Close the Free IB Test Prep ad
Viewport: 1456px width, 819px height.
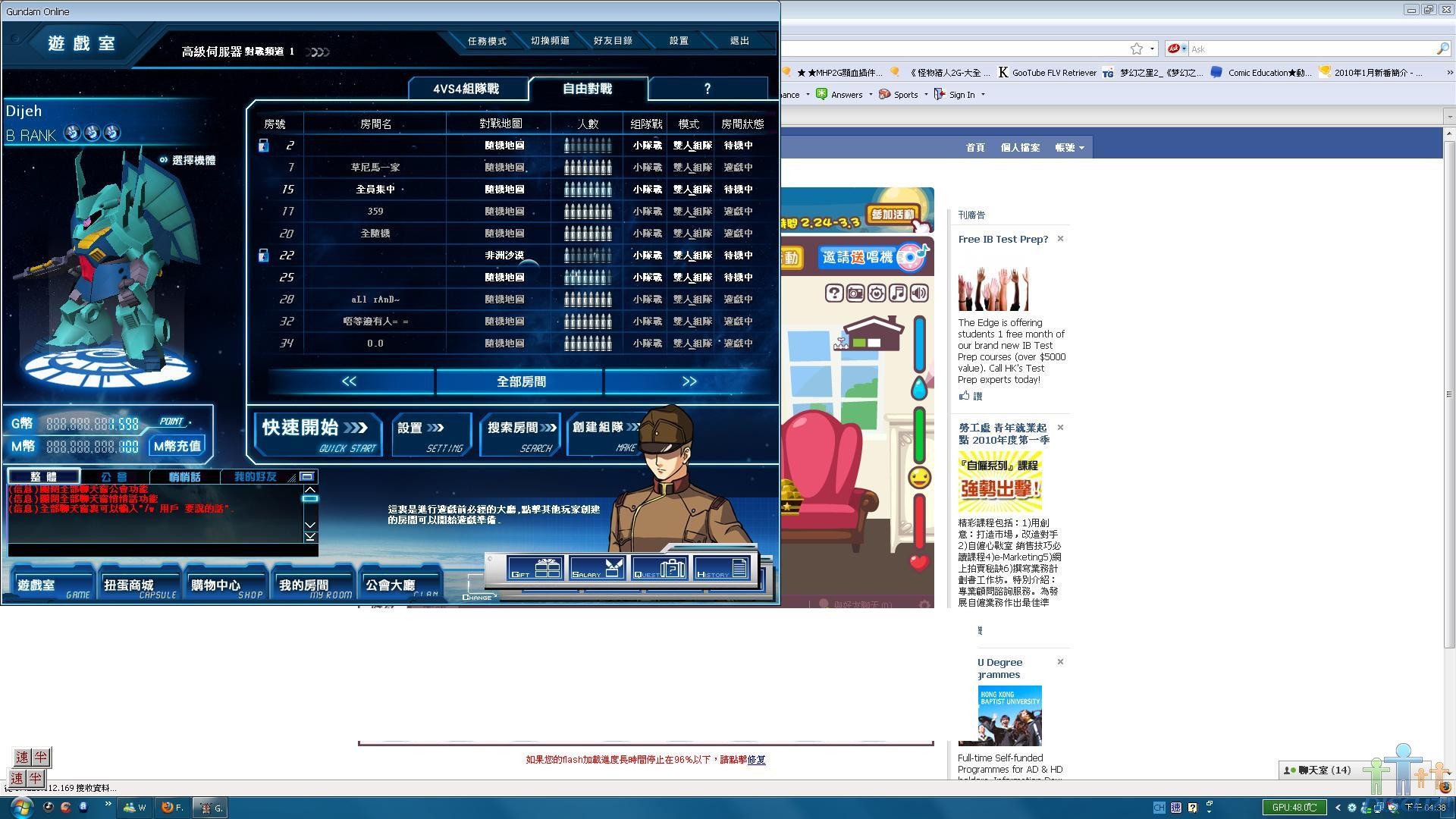pyautogui.click(x=1060, y=239)
